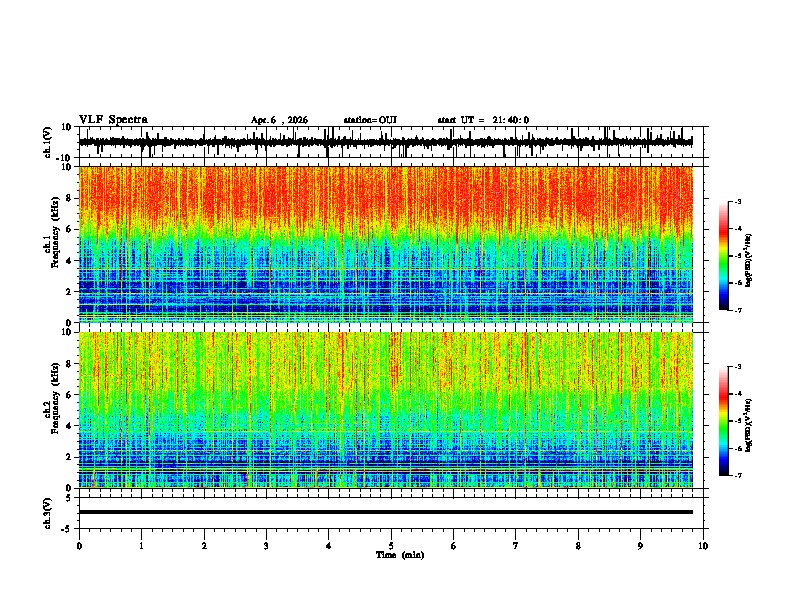Click the "-3" label on ch.1 color scale
The width and height of the screenshot is (792, 612).
click(737, 201)
